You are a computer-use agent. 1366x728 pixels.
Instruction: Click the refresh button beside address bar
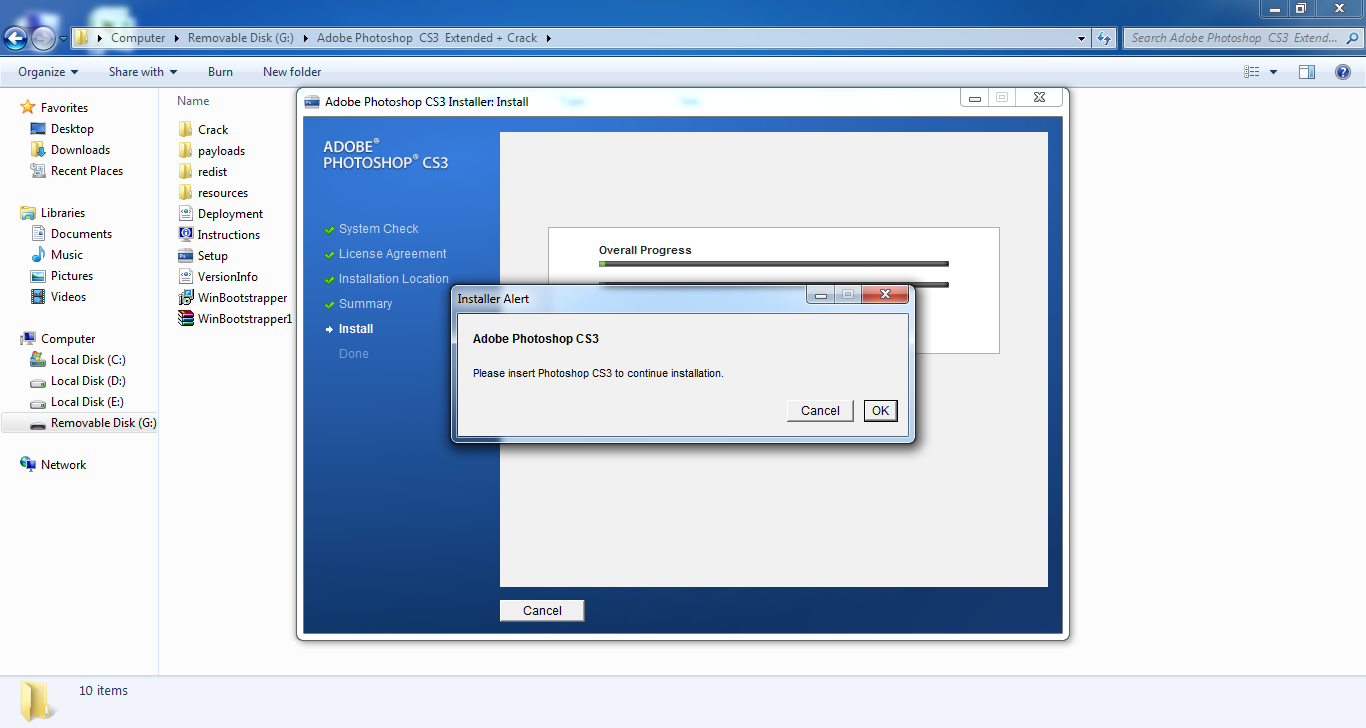[1104, 38]
